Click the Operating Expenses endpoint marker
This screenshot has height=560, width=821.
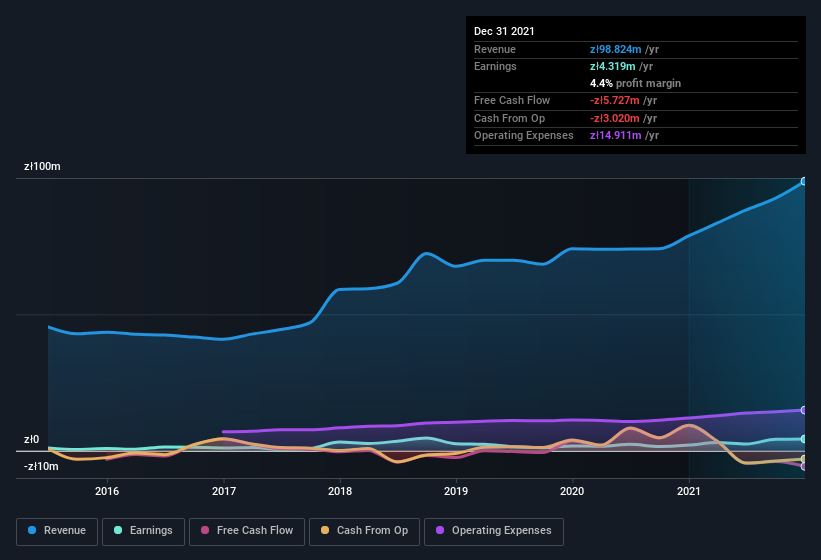803,410
